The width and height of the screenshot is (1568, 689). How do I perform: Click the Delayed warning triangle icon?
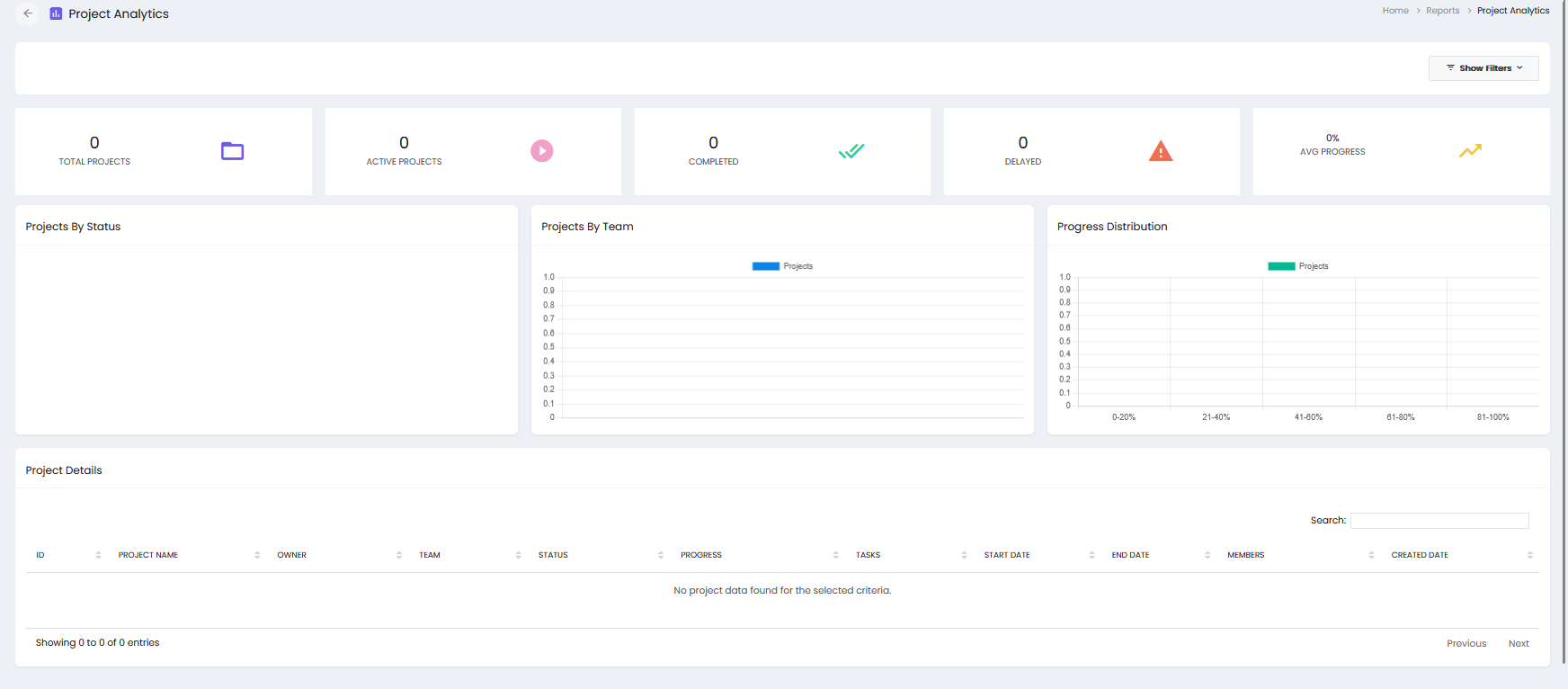point(1161,151)
